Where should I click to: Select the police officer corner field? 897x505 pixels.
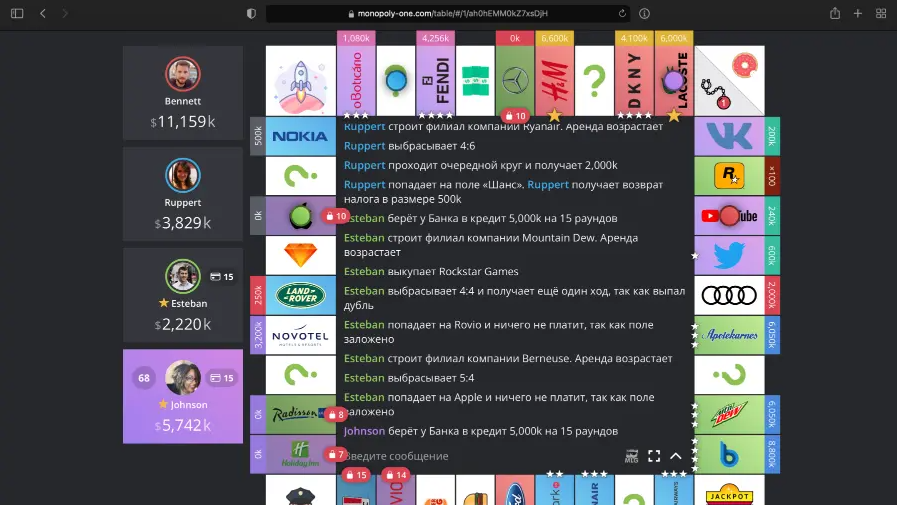(x=300, y=490)
